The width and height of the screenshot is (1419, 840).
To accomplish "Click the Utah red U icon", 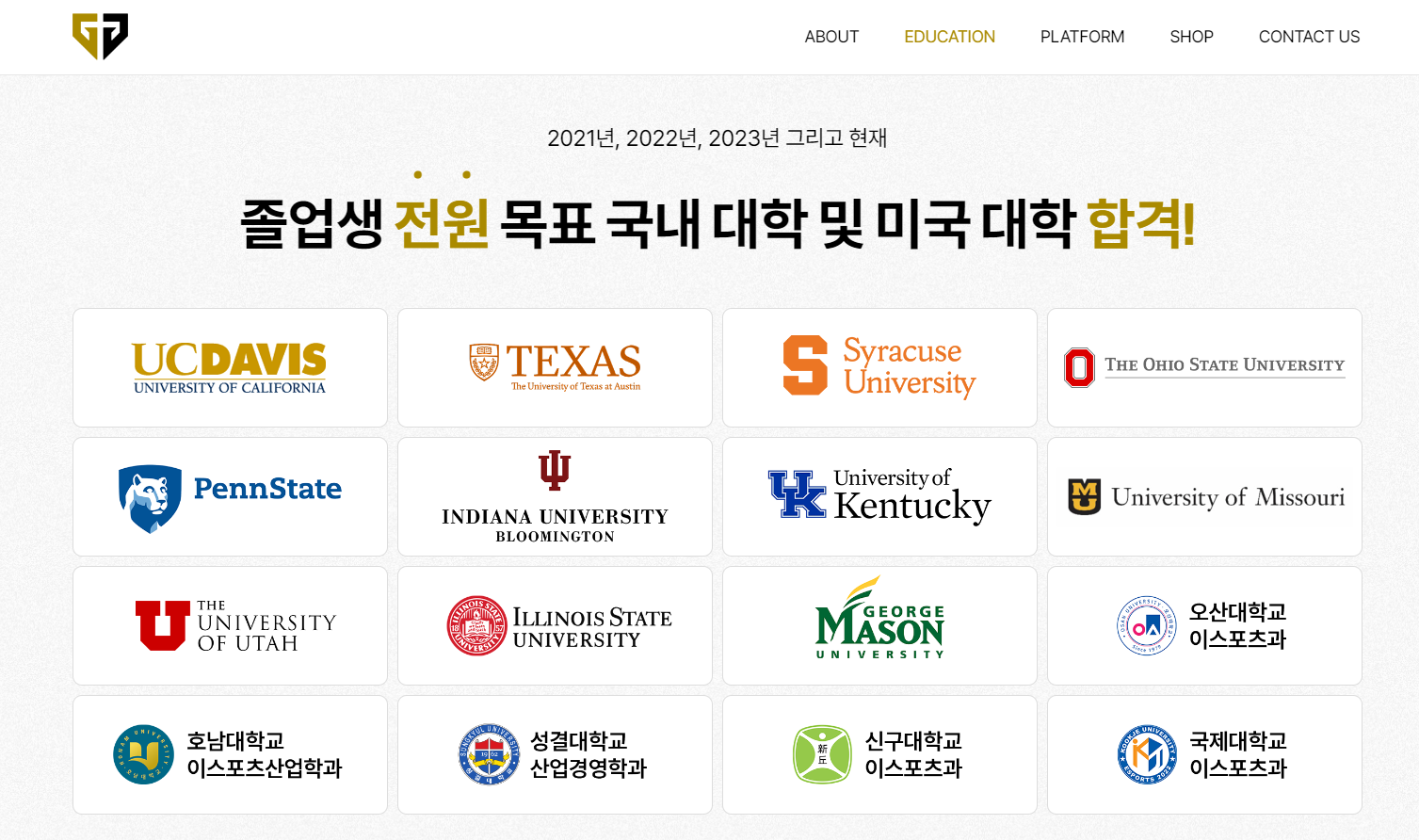I will 162,625.
